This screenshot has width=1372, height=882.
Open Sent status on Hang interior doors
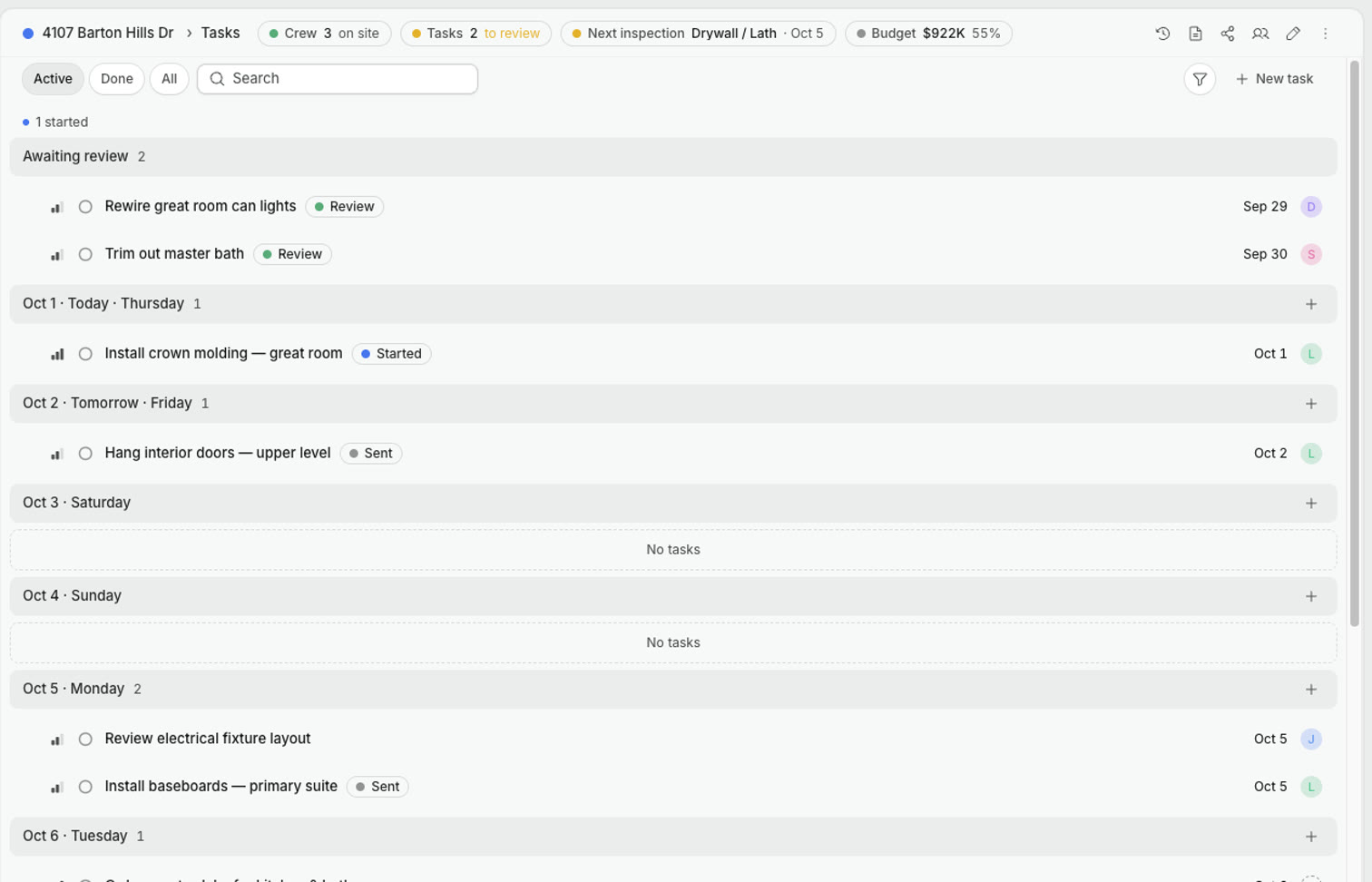click(371, 454)
